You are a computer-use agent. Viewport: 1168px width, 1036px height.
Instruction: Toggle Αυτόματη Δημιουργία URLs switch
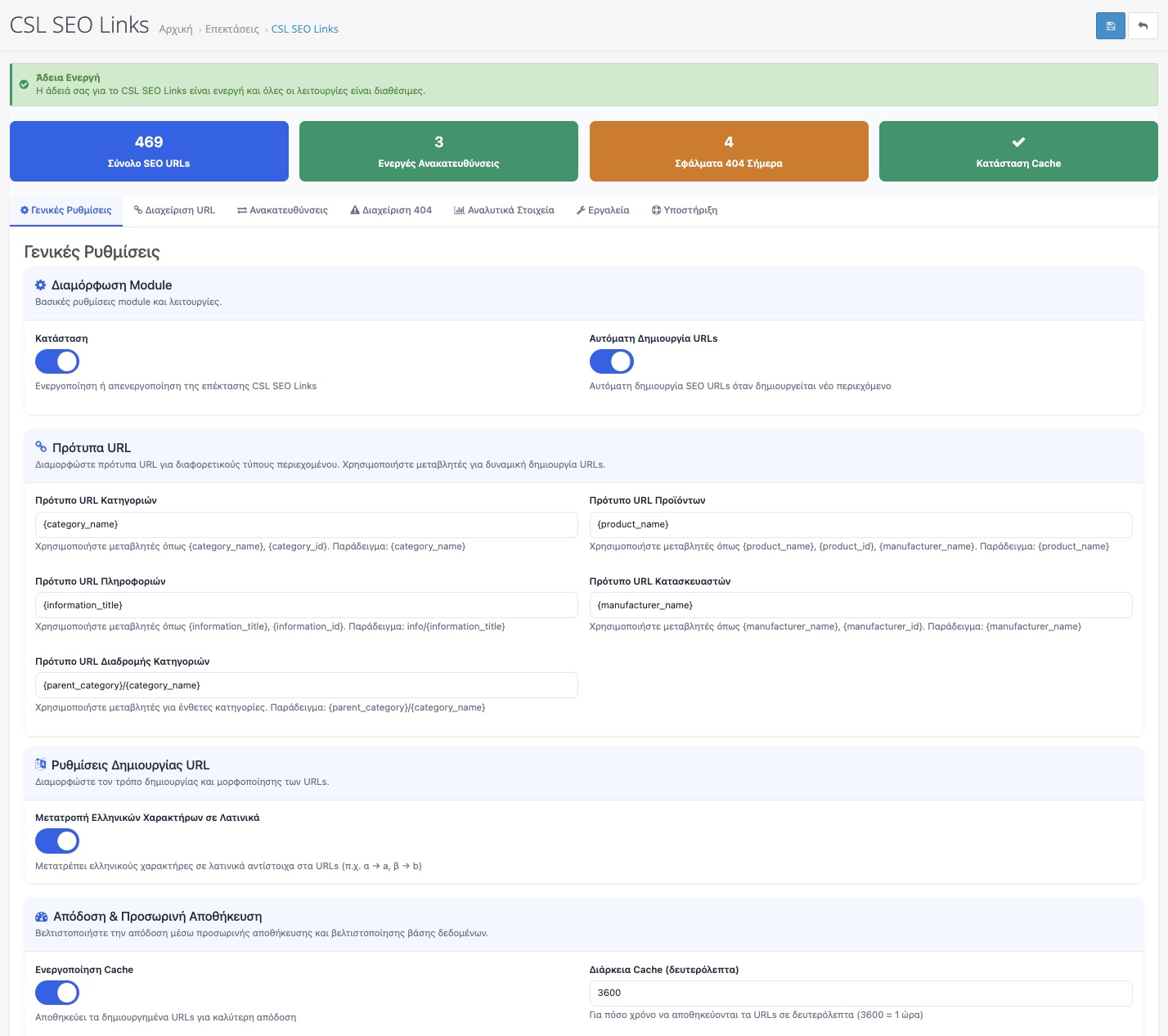612,361
